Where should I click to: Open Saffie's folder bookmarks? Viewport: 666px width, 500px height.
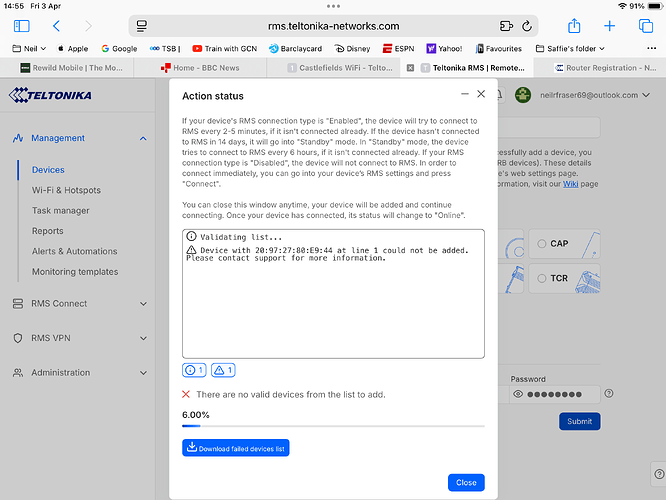pos(570,48)
